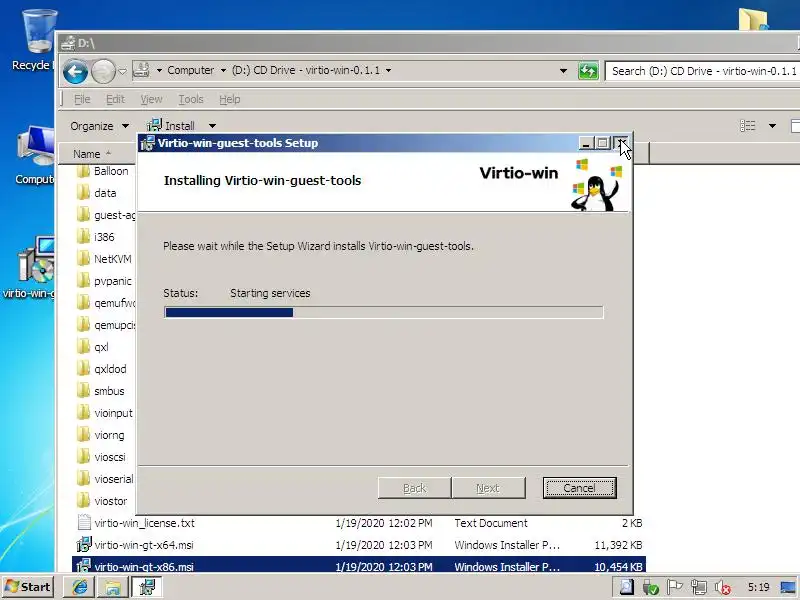The height and width of the screenshot is (600, 800).
Task: Open the Organize dropdown
Action: coord(99,126)
